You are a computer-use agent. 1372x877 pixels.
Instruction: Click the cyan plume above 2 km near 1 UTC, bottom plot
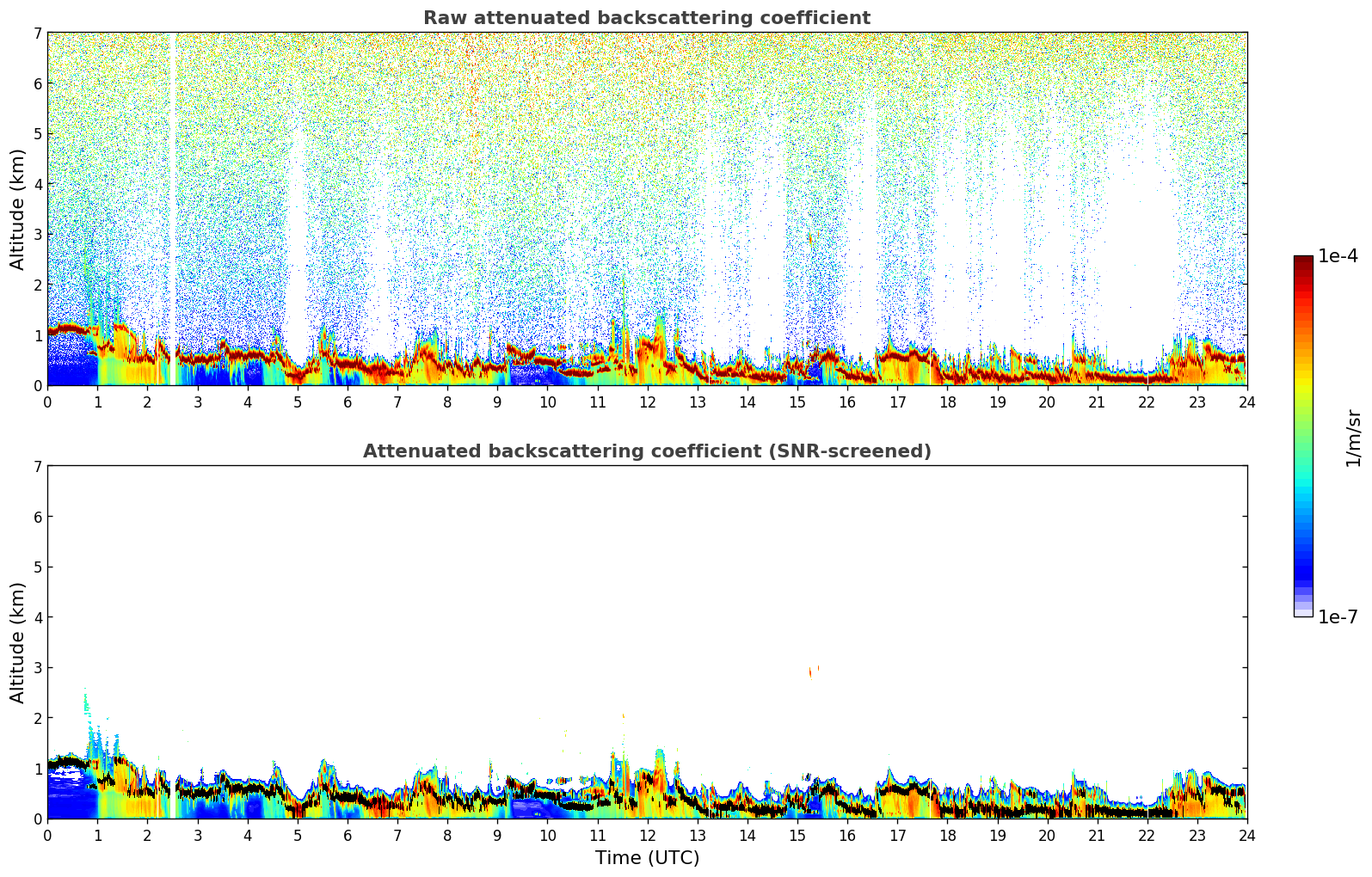coord(86,701)
